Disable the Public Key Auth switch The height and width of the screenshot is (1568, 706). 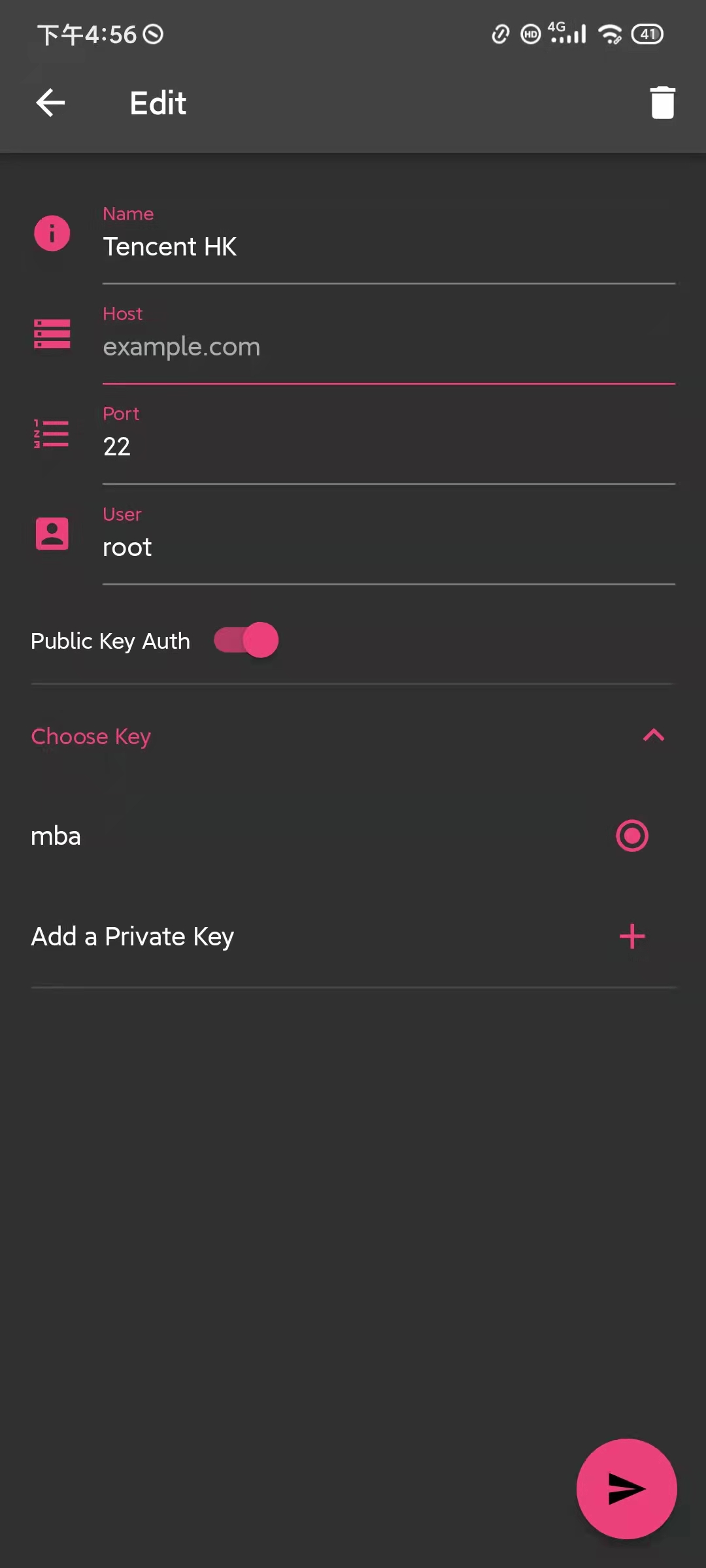point(246,640)
